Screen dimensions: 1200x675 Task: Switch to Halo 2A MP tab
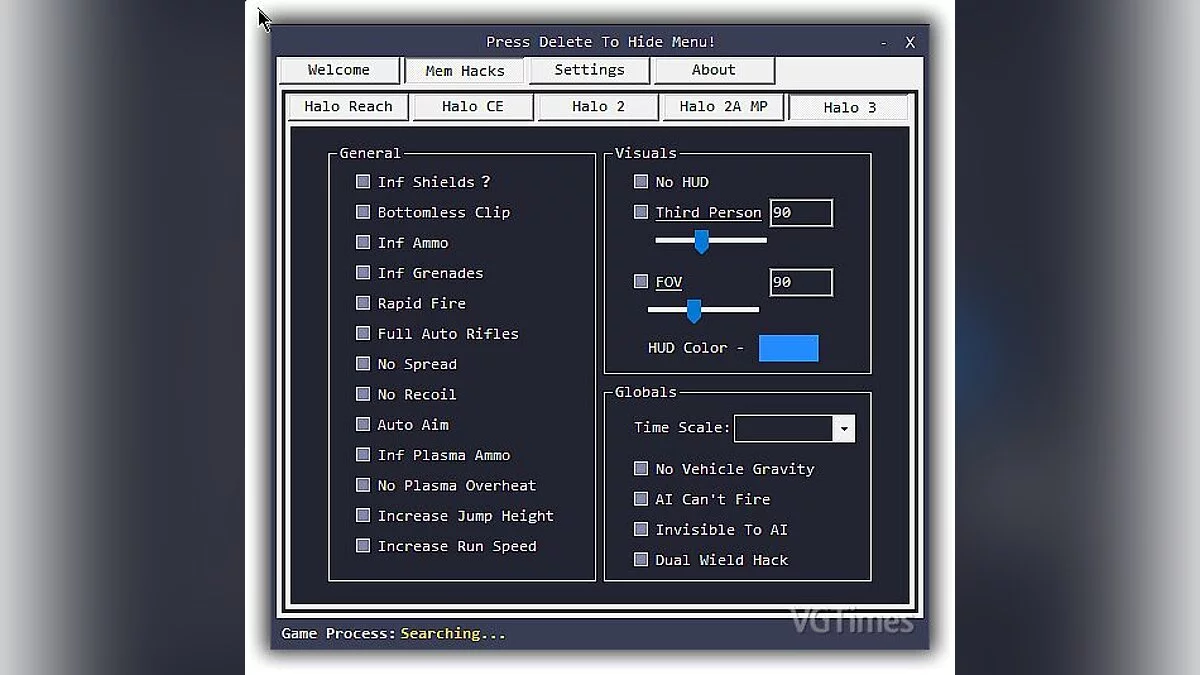point(723,106)
